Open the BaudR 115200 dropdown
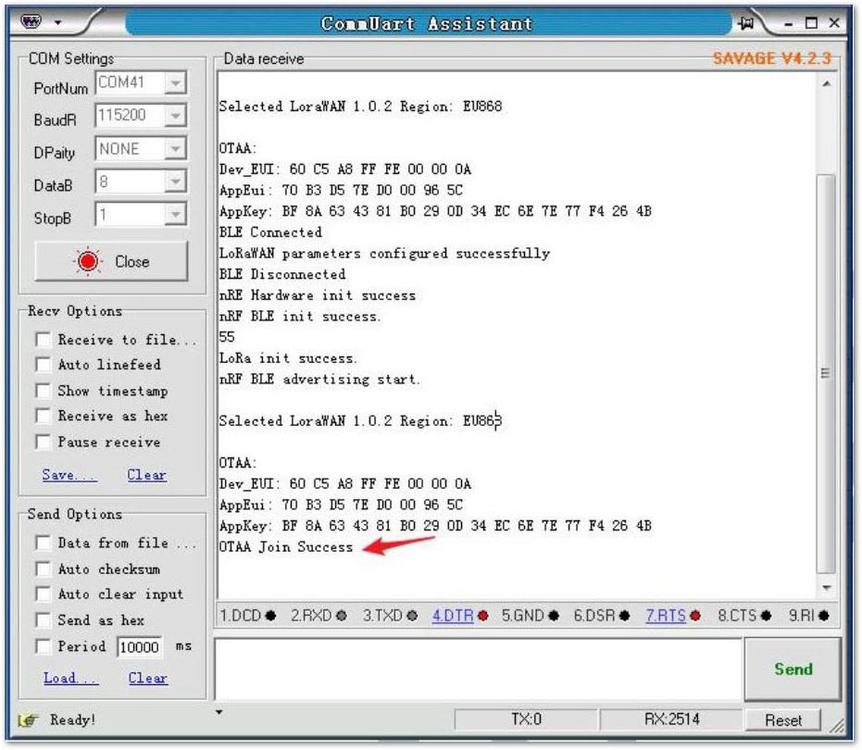Screen dimensions: 862x750 pos(175,115)
